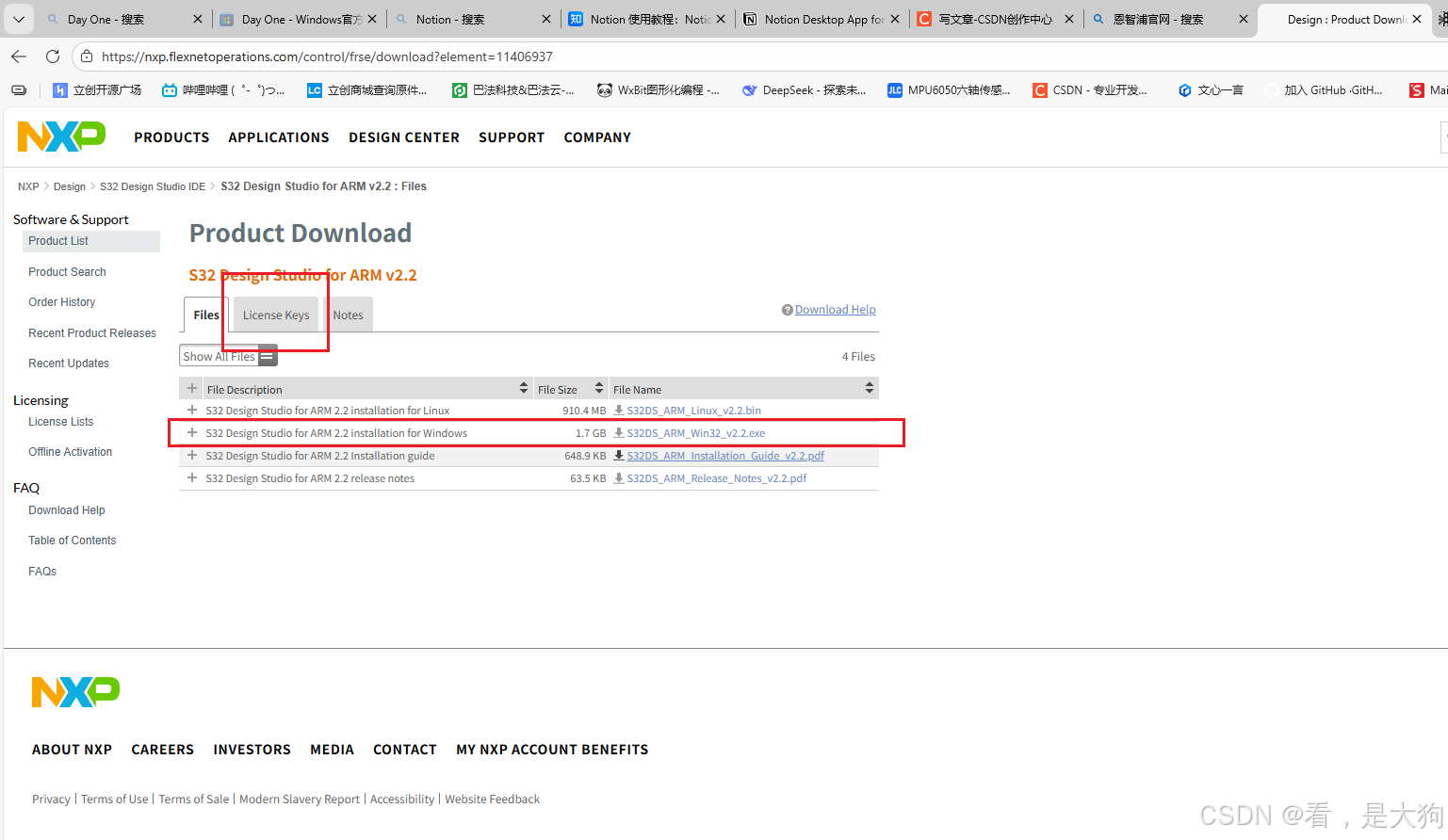The image size is (1448, 840).
Task: Open S32DS_ARM_Installation_Guide_v2.2.pdf link
Action: coord(725,456)
